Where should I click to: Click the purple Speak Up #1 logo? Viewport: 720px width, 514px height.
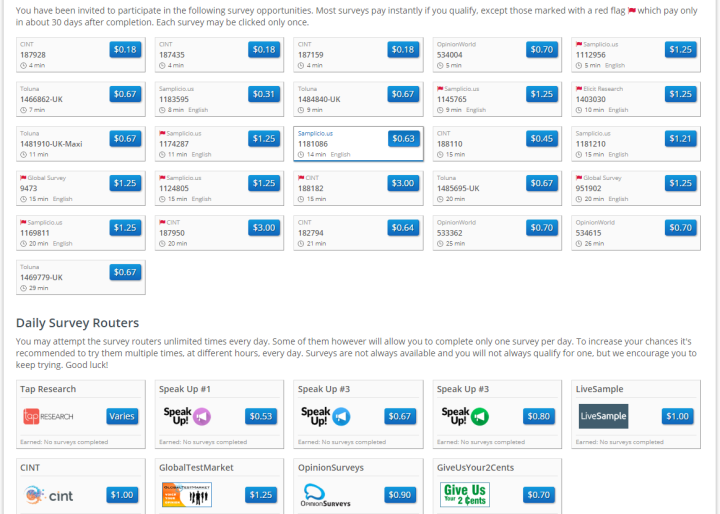click(x=187, y=416)
